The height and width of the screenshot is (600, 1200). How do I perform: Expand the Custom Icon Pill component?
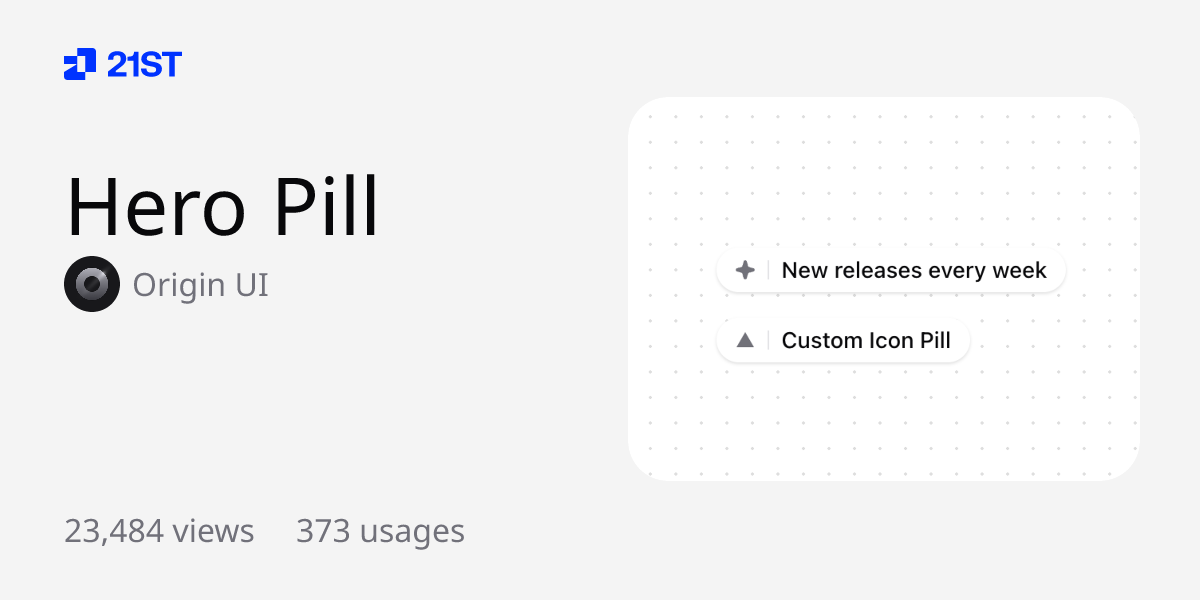[x=843, y=340]
